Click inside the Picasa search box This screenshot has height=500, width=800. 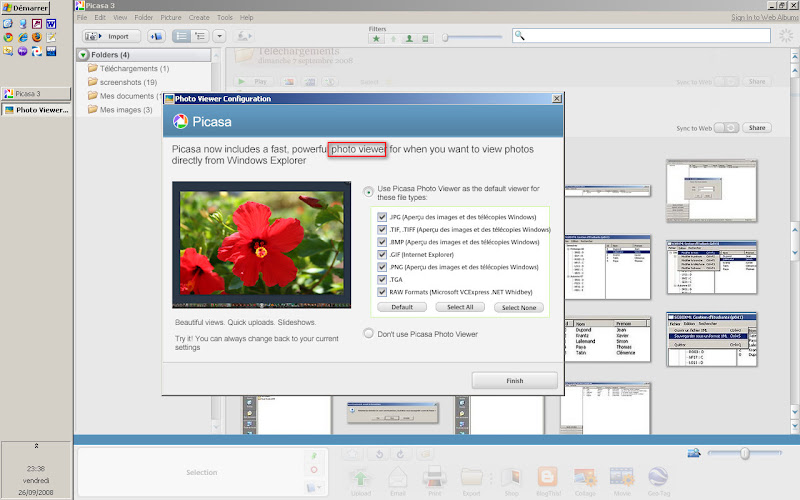tap(641, 36)
